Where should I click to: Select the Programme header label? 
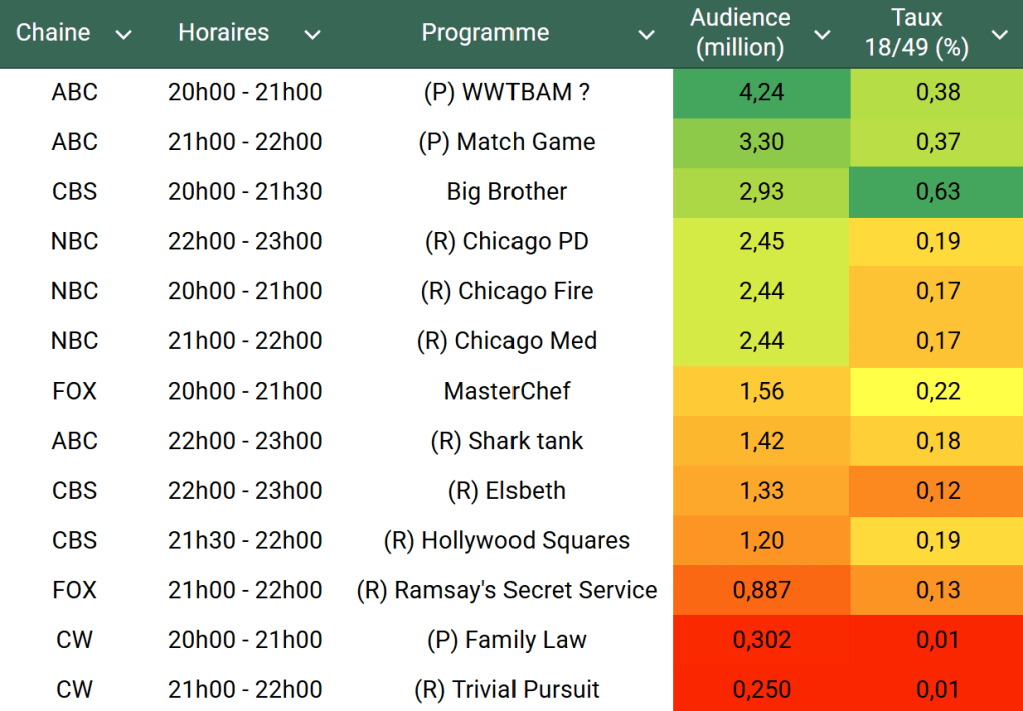coord(485,33)
